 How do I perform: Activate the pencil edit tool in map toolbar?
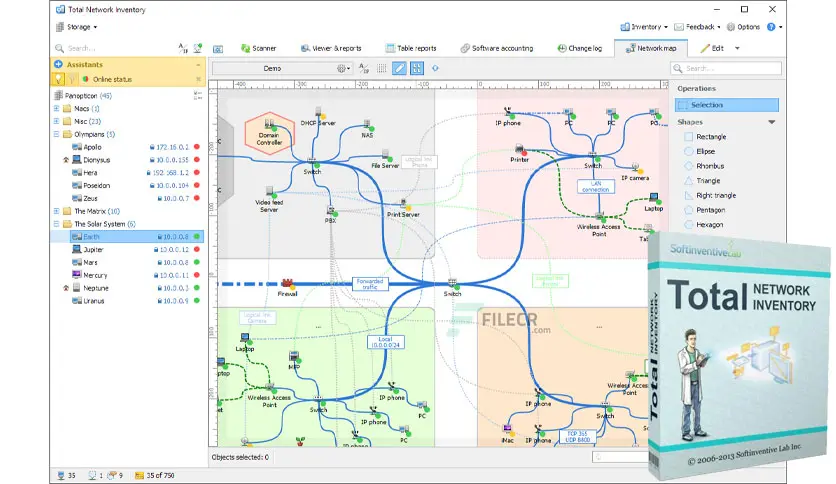[x=399, y=69]
